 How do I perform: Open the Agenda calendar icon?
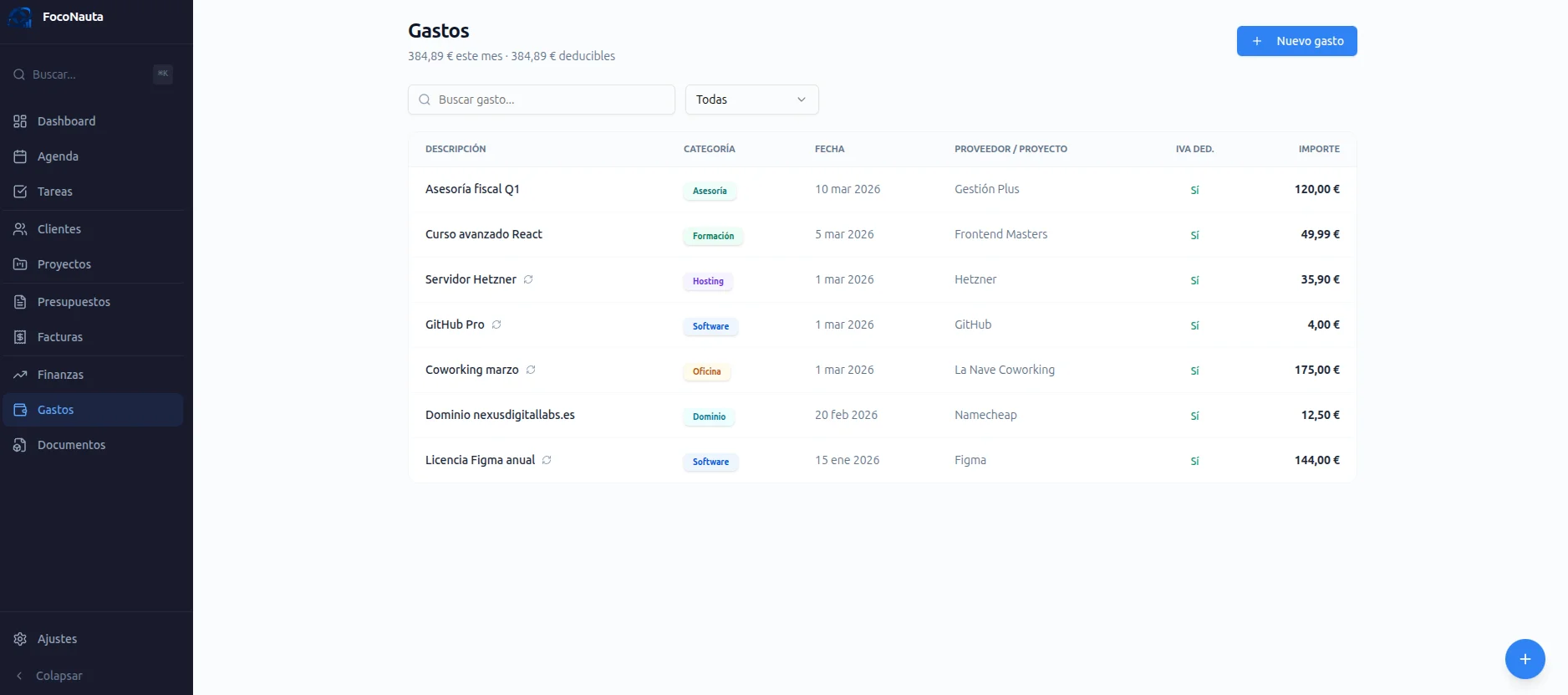tap(20, 156)
